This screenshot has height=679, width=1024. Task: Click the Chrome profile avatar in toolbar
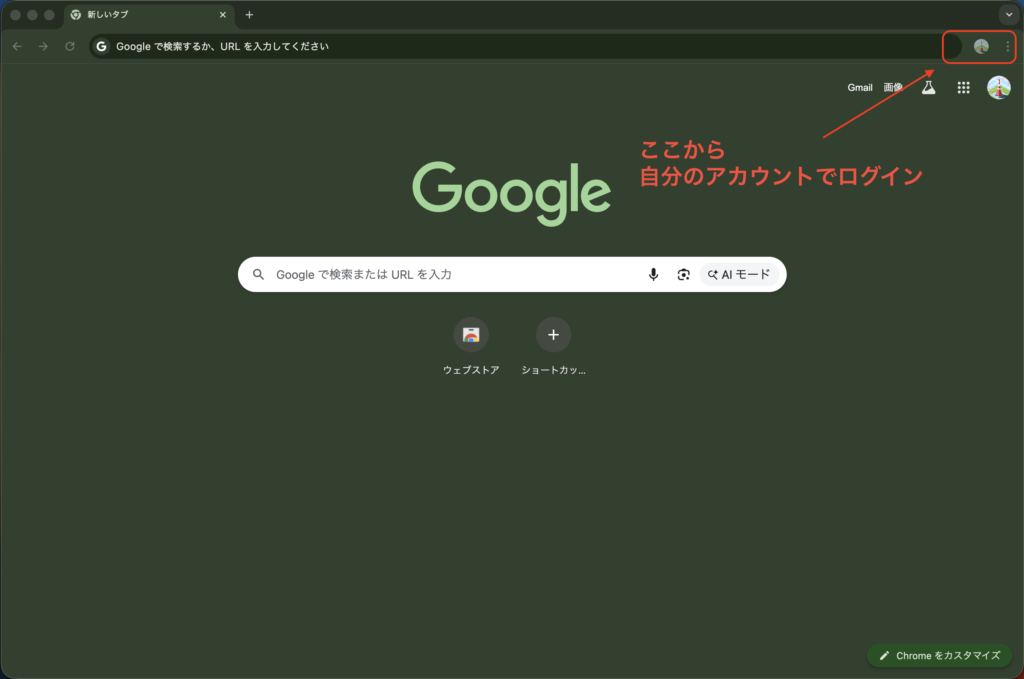981,46
